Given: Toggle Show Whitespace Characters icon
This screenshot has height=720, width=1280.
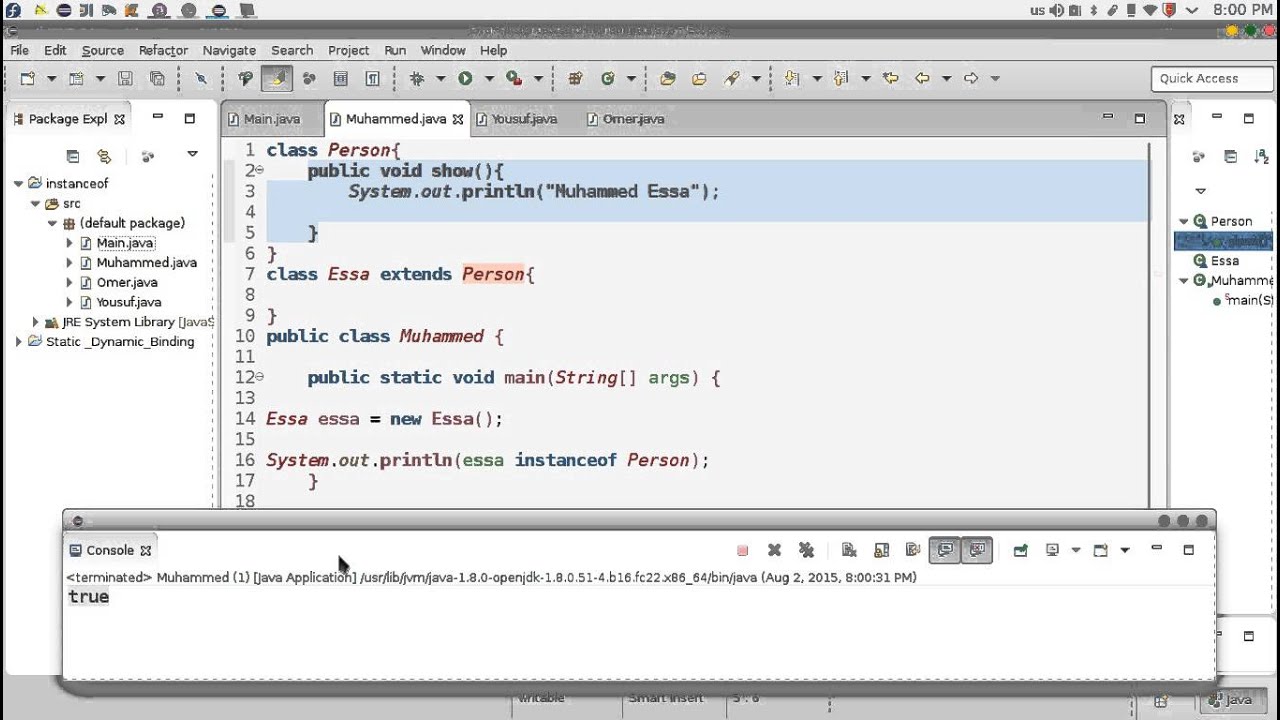Looking at the screenshot, I should (x=372, y=78).
